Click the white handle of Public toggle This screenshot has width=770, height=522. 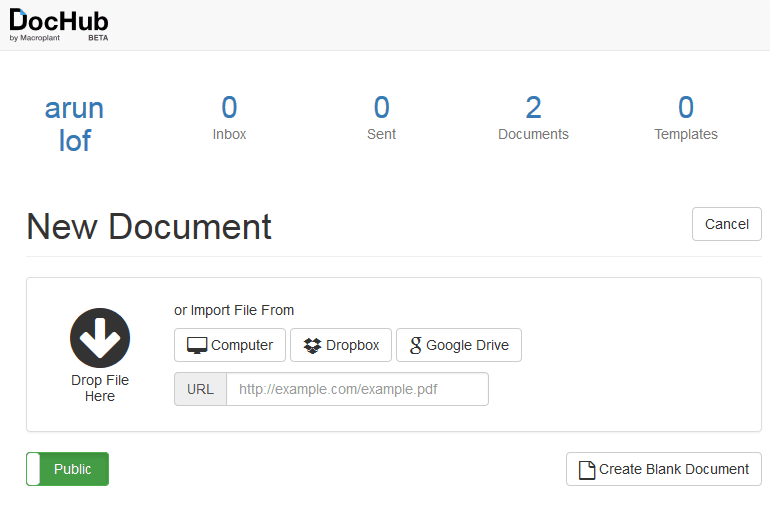tap(33, 469)
